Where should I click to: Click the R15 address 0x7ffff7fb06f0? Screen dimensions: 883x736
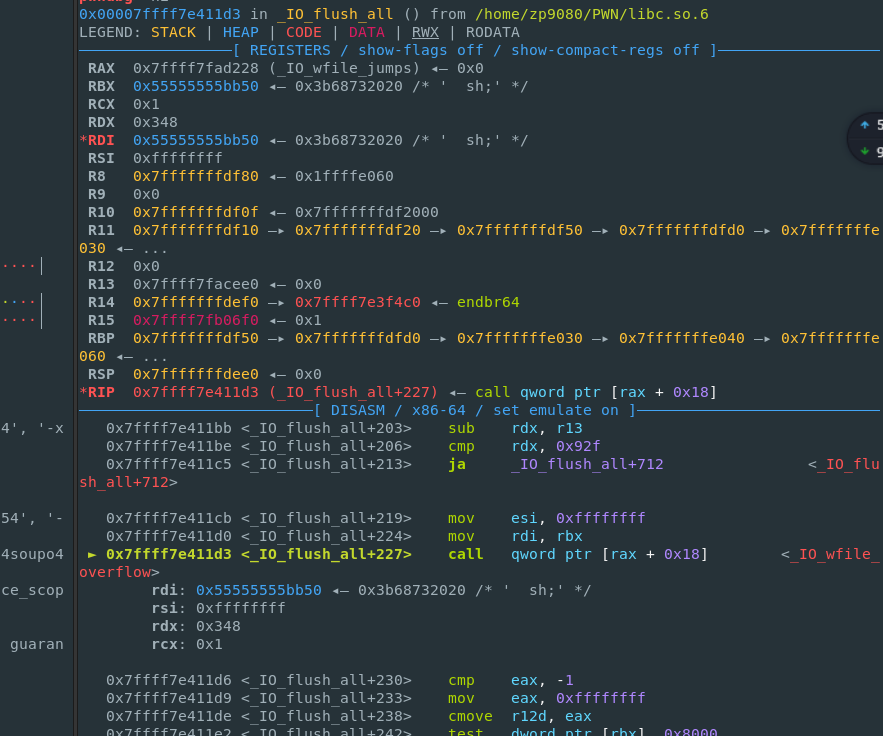[196, 320]
